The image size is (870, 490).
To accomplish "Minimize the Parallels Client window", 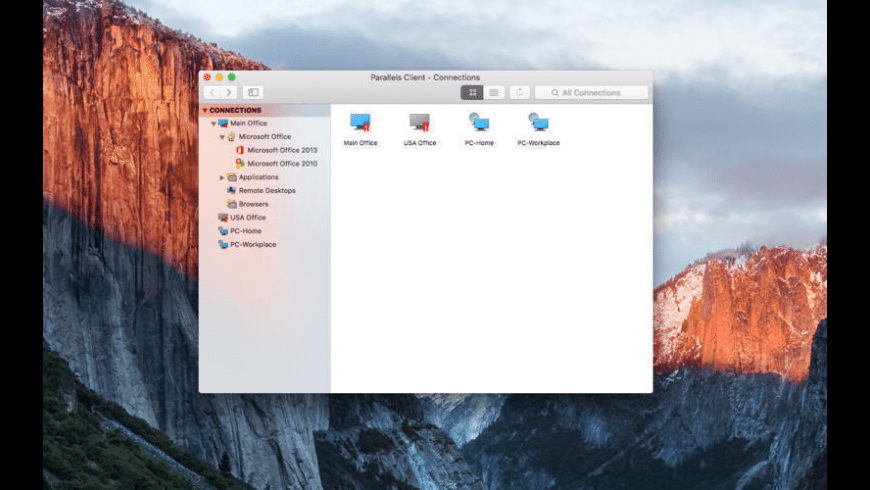I will point(220,77).
